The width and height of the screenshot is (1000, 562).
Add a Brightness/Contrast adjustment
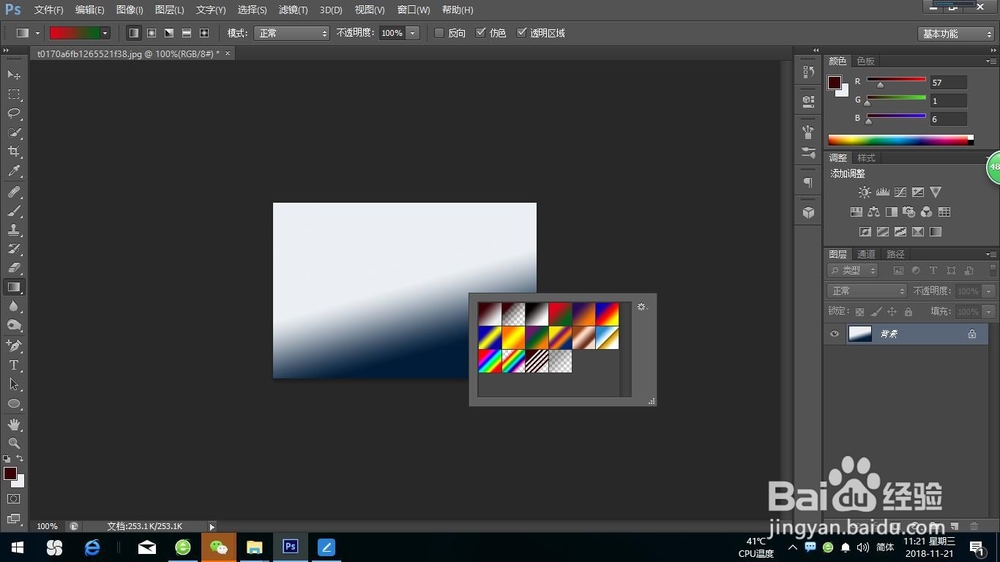(x=864, y=192)
